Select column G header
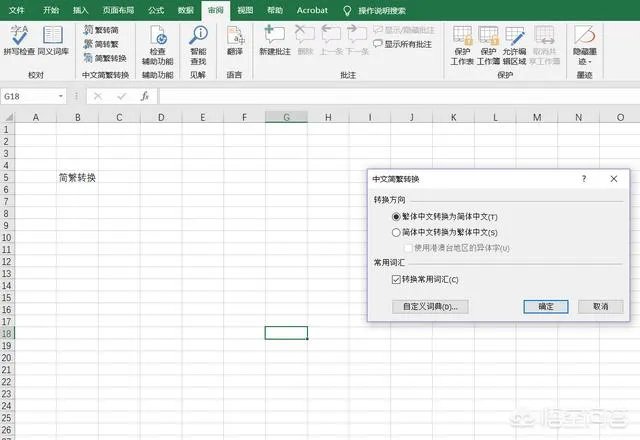The width and height of the screenshot is (640, 440). point(287,117)
